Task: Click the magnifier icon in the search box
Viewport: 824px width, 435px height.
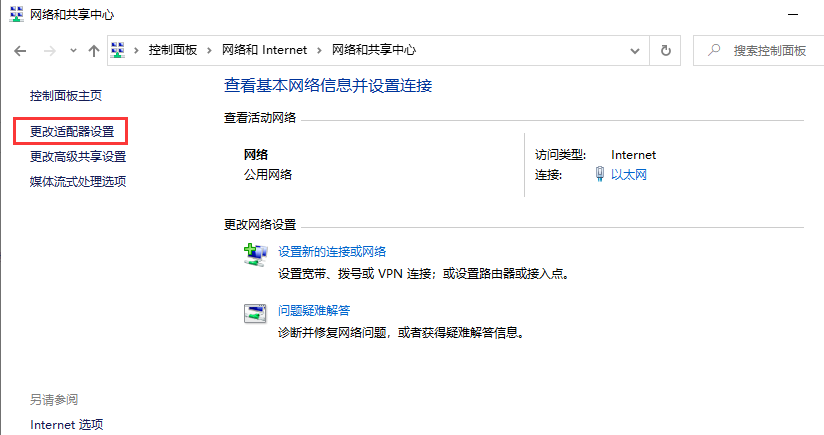Action: (x=713, y=50)
